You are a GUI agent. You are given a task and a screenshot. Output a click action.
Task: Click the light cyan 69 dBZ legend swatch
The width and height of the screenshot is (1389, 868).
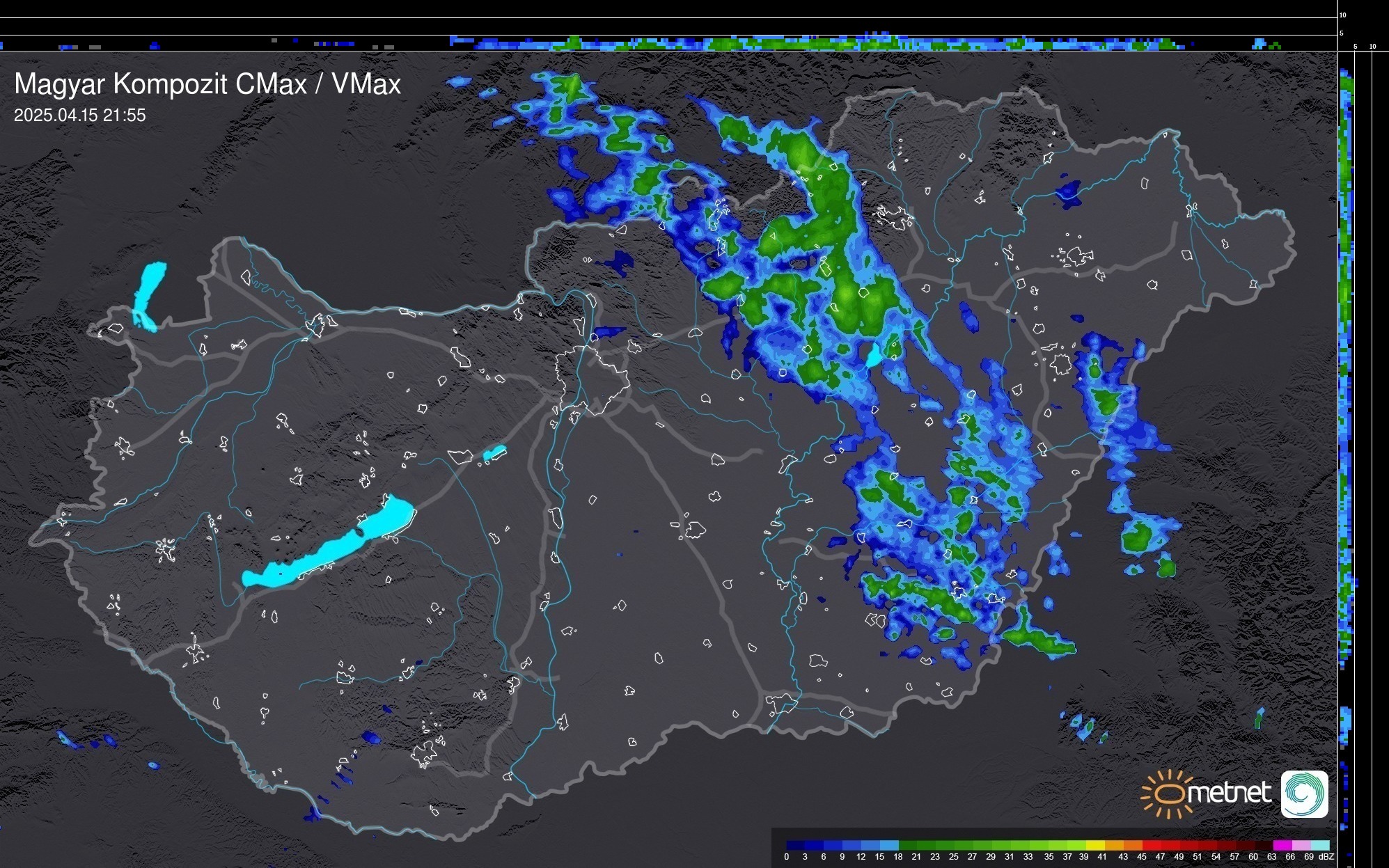(x=1319, y=845)
